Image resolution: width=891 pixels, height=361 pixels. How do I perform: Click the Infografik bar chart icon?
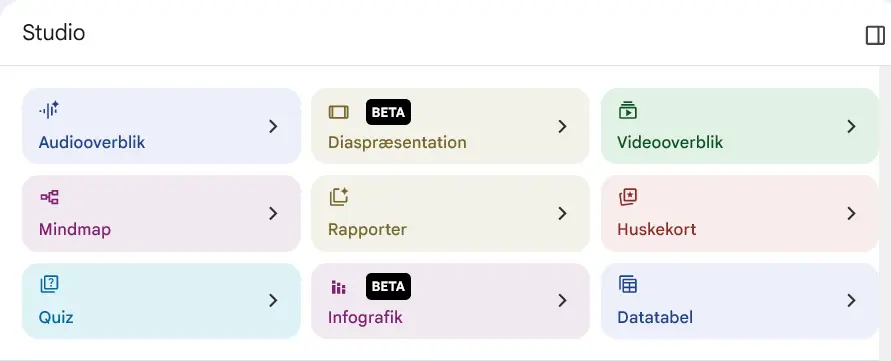click(x=339, y=288)
